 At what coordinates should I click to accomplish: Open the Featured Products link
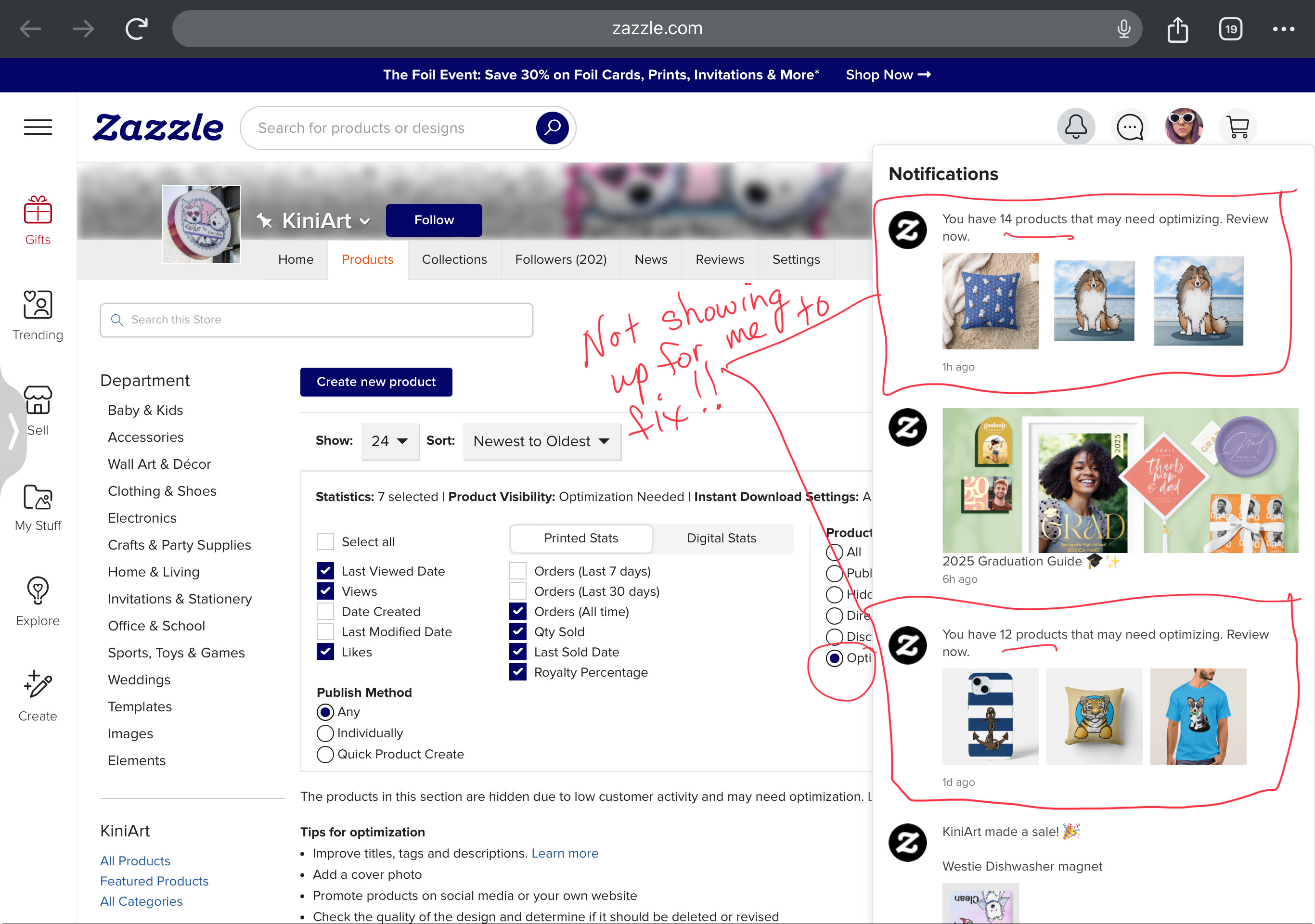[x=154, y=881]
